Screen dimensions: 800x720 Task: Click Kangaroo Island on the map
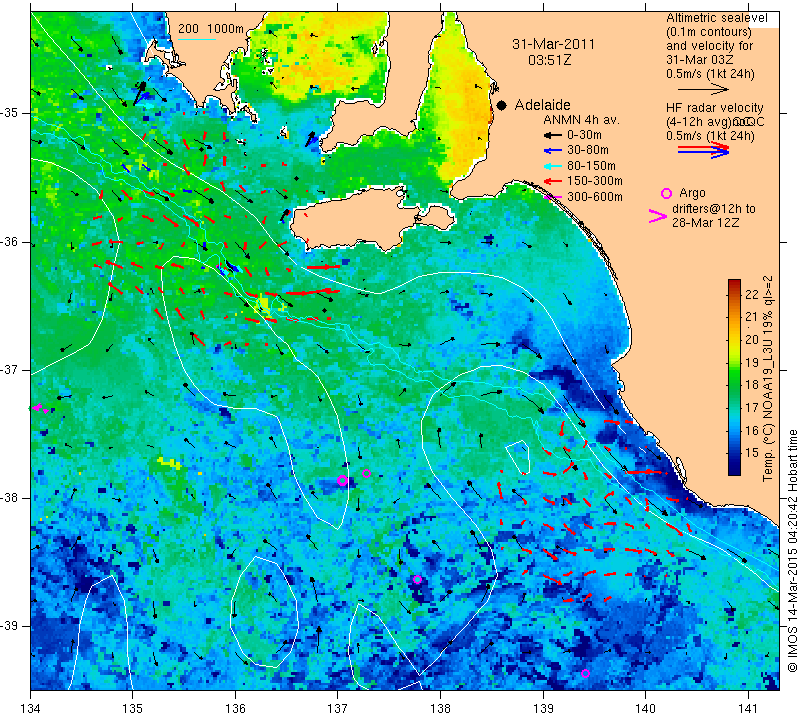[x=357, y=218]
